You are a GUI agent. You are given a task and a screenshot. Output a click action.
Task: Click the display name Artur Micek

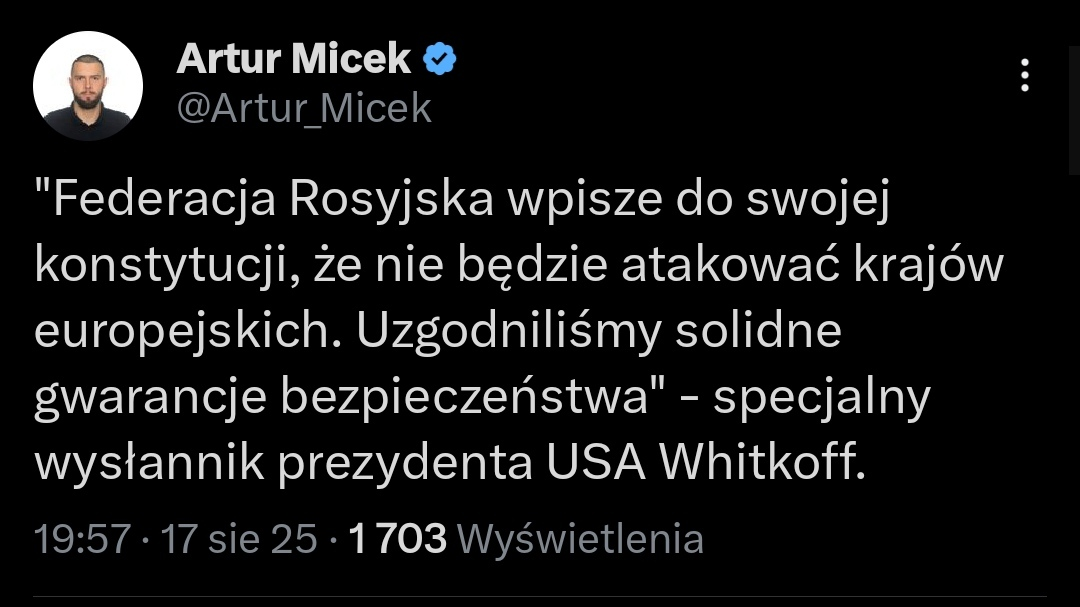point(293,60)
